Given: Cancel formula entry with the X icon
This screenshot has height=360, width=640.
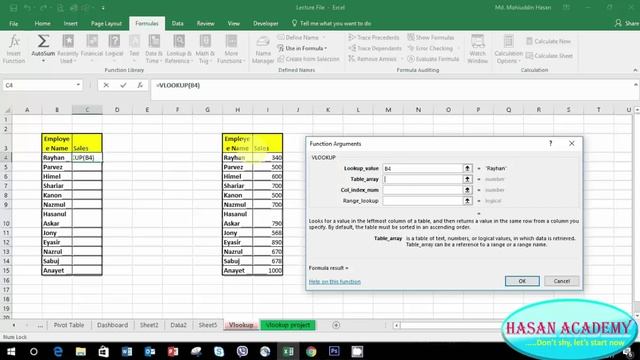Looking at the screenshot, I should pos(106,85).
